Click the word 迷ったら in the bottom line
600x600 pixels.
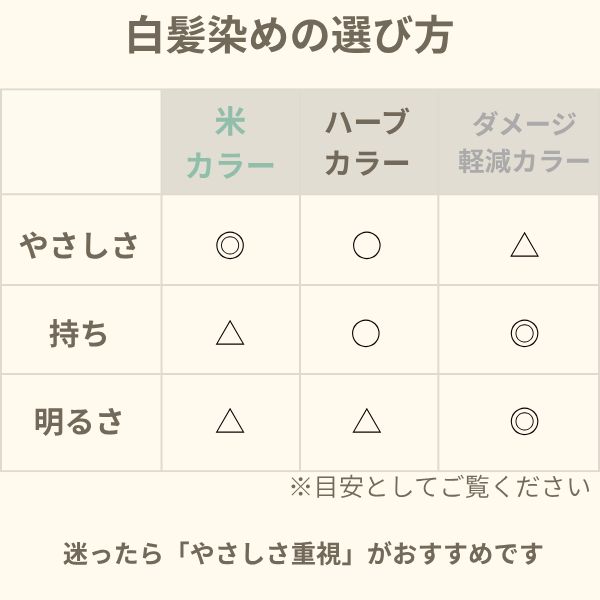click(103, 553)
